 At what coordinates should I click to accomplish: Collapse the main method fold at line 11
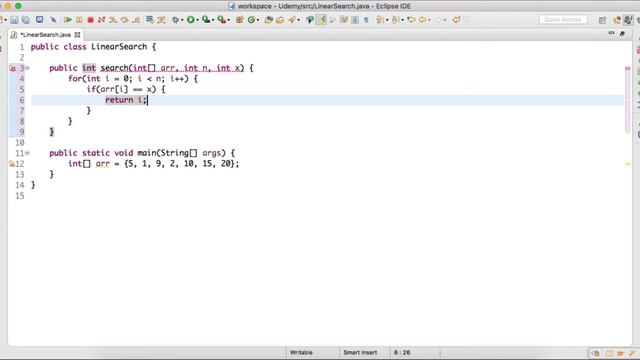27,153
